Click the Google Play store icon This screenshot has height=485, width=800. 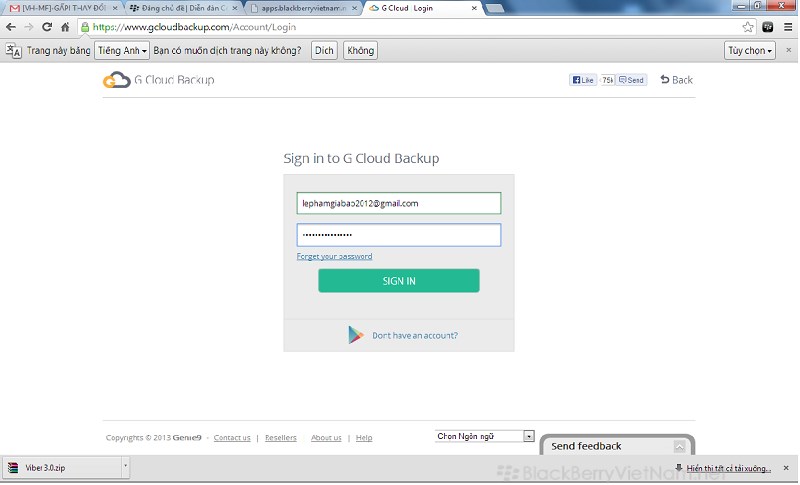tap(356, 335)
